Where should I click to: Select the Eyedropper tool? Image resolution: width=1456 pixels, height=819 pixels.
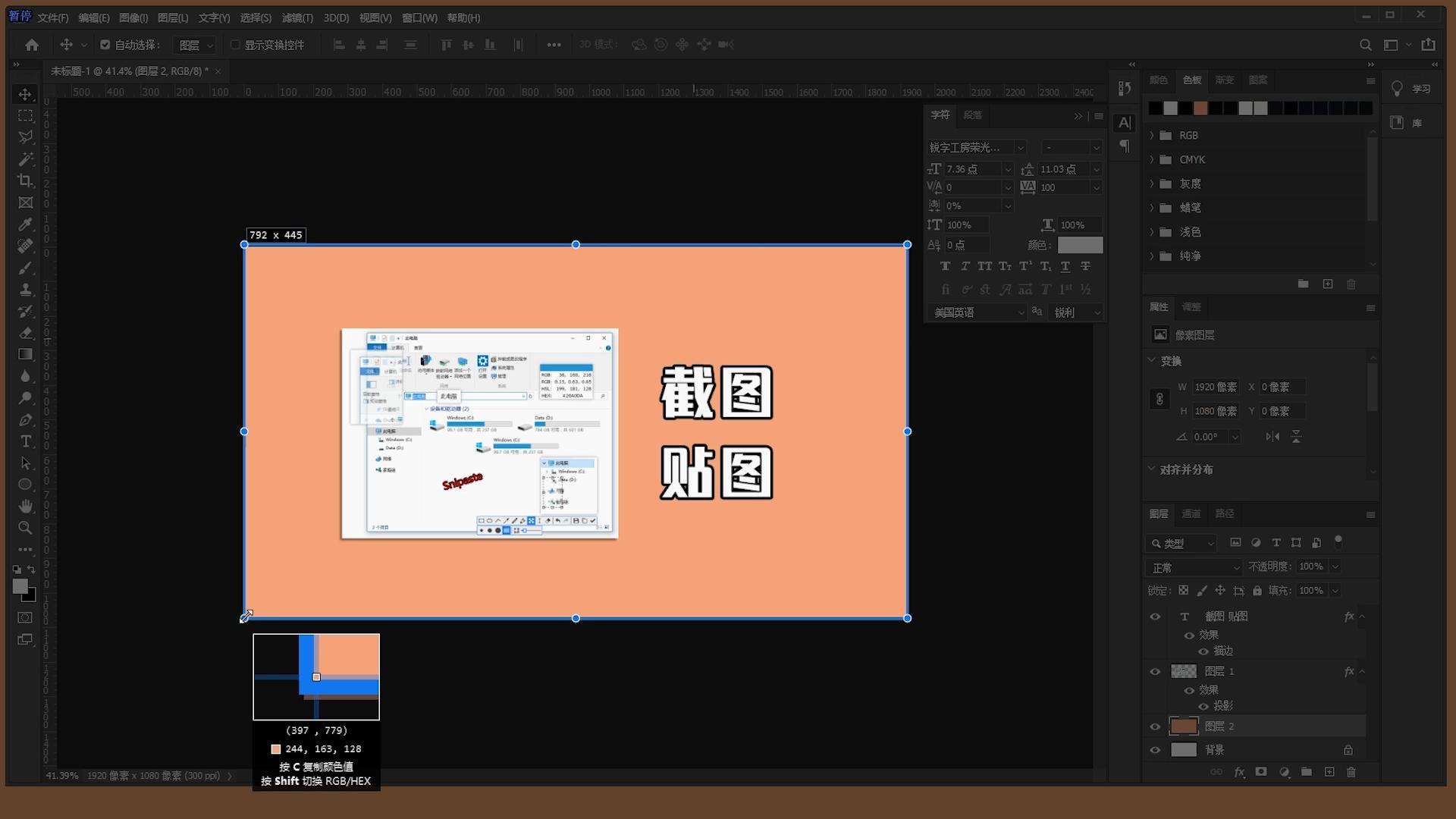[25, 224]
